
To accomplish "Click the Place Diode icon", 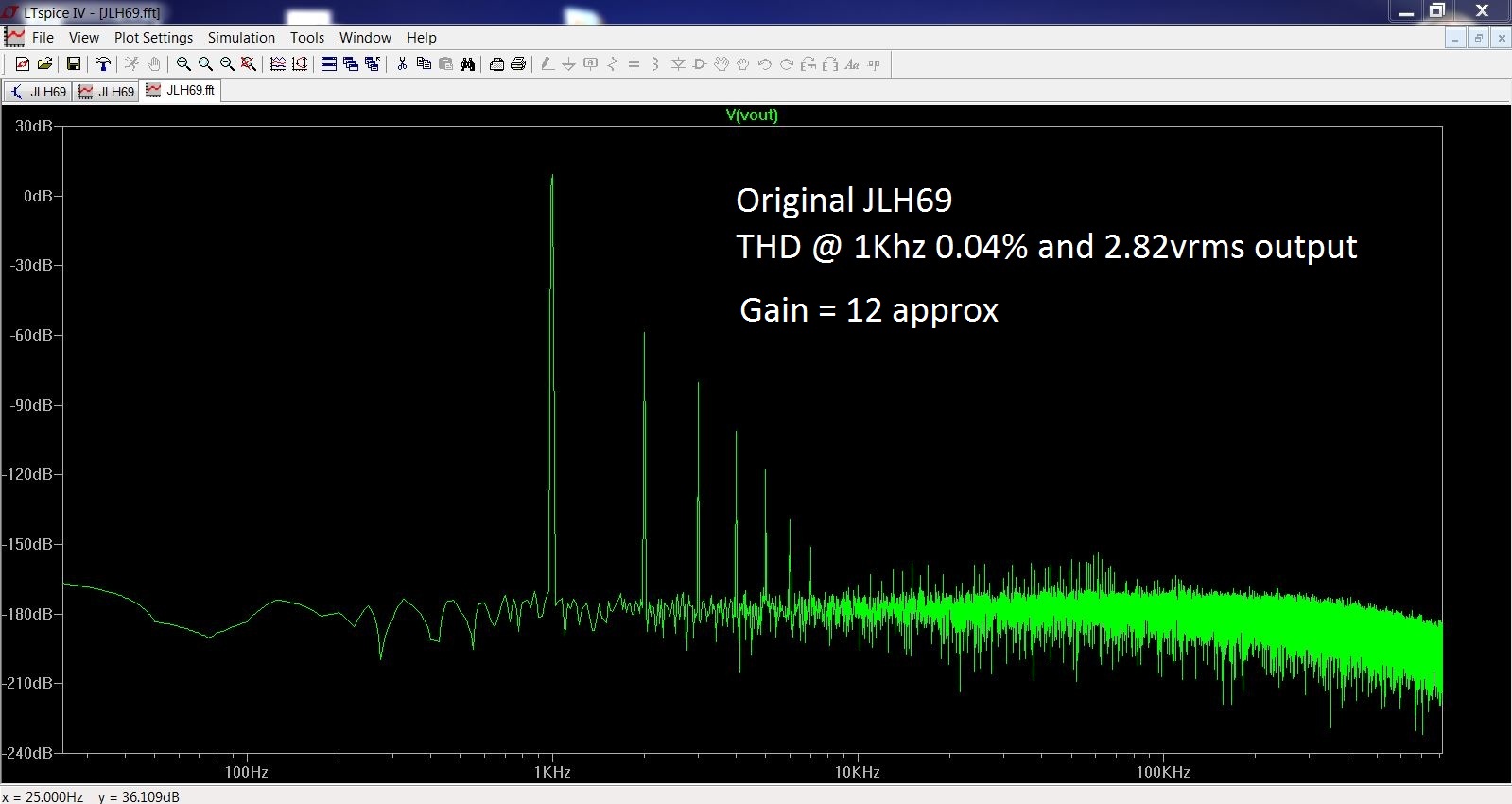I will pos(678,64).
